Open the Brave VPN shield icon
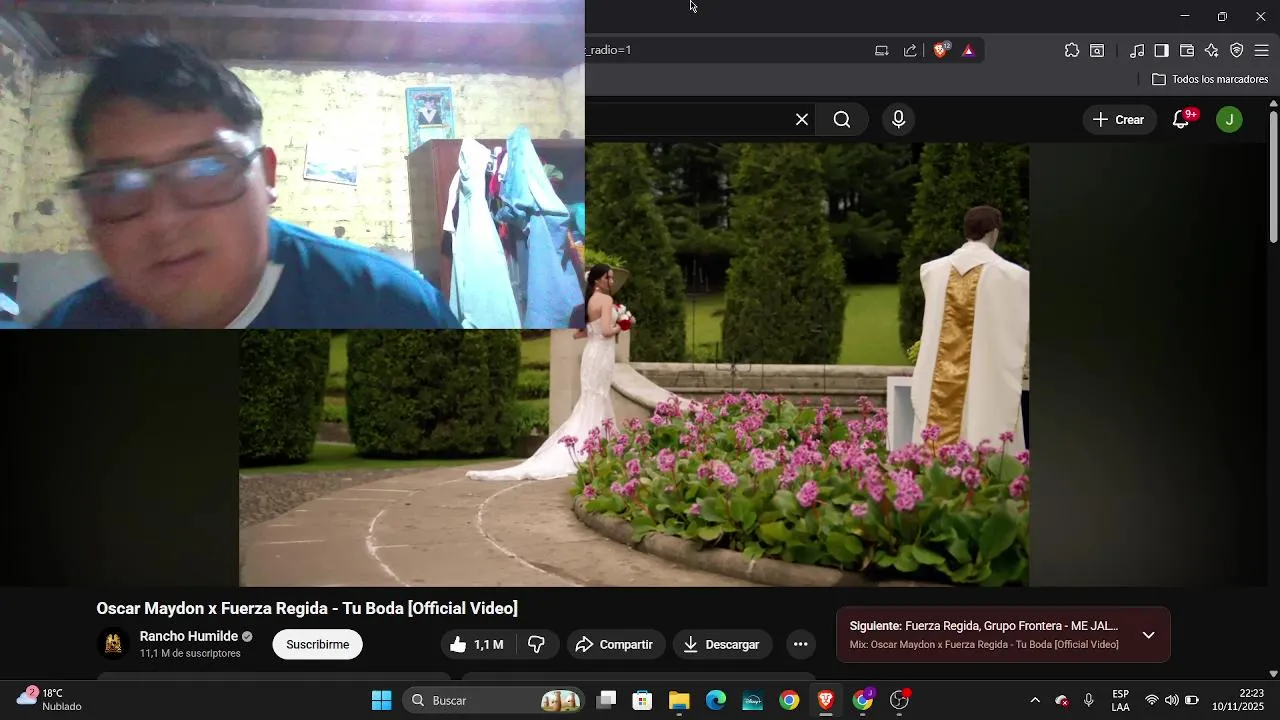The height and width of the screenshot is (720, 1280). click(x=1237, y=50)
